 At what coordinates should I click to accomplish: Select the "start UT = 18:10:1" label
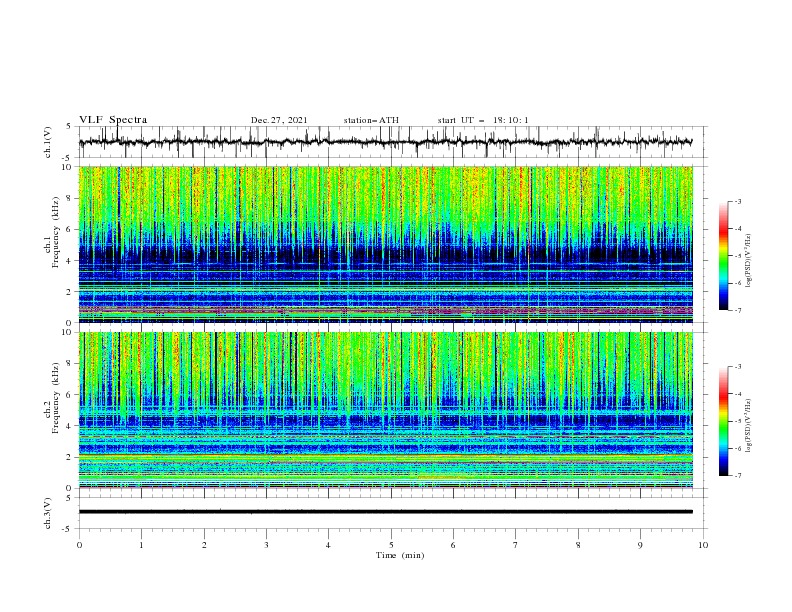point(483,120)
